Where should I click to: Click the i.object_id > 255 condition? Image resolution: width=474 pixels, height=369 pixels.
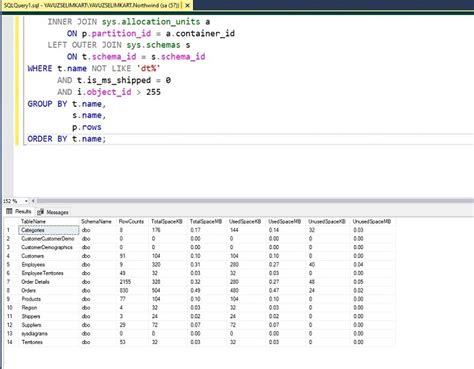pyautogui.click(x=119, y=92)
